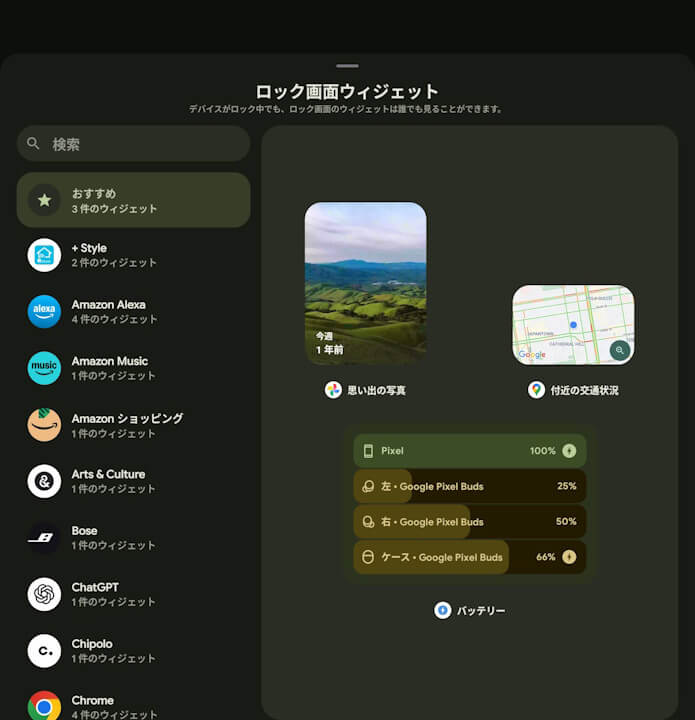Click the 左 Google Pixel Buds battery bar
The image size is (695, 720).
click(470, 486)
